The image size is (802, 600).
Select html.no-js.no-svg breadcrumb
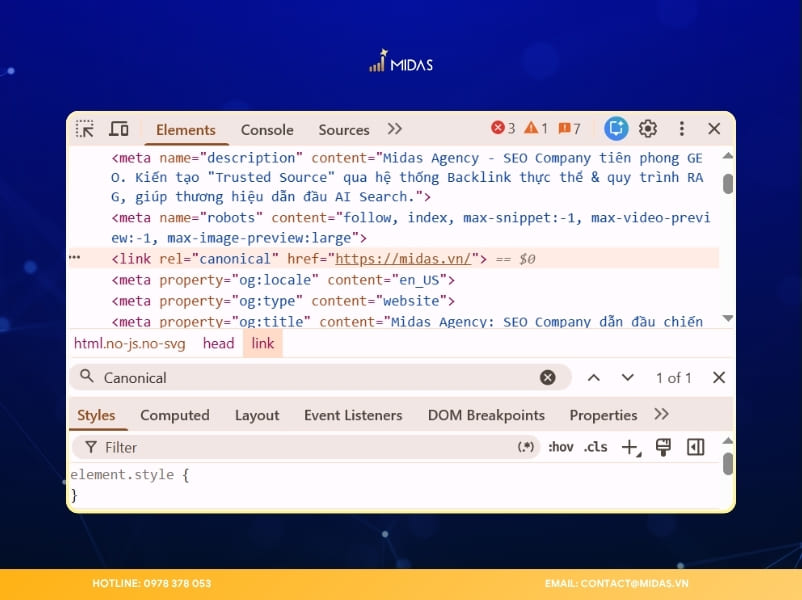point(129,343)
